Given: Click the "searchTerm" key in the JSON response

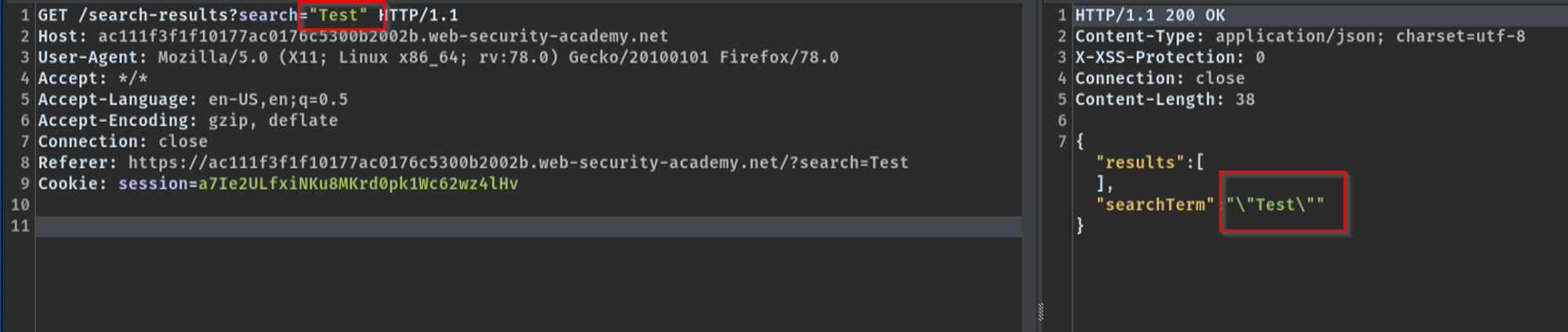Looking at the screenshot, I should 1155,205.
